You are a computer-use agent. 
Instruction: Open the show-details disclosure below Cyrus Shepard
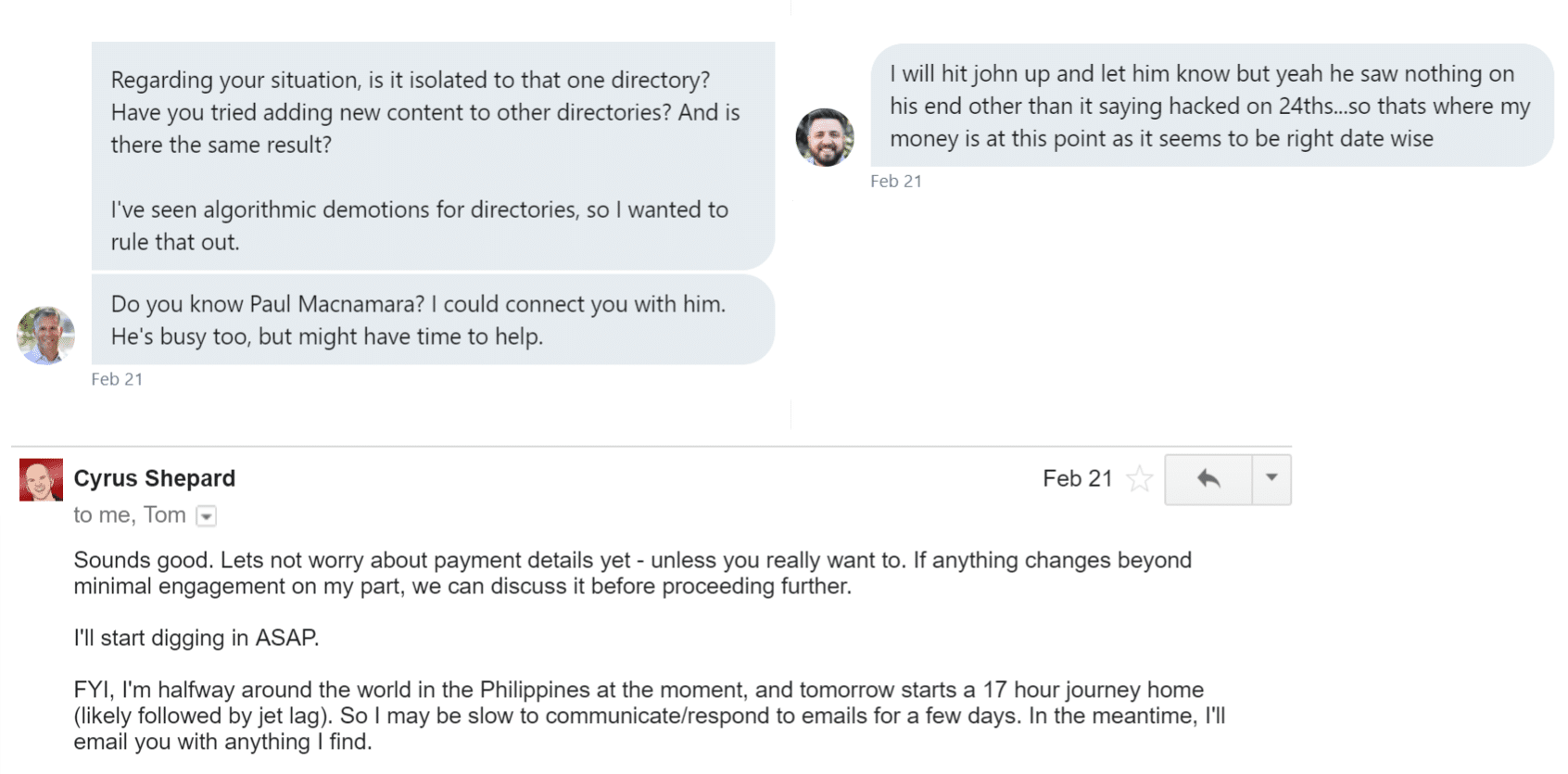(x=206, y=515)
